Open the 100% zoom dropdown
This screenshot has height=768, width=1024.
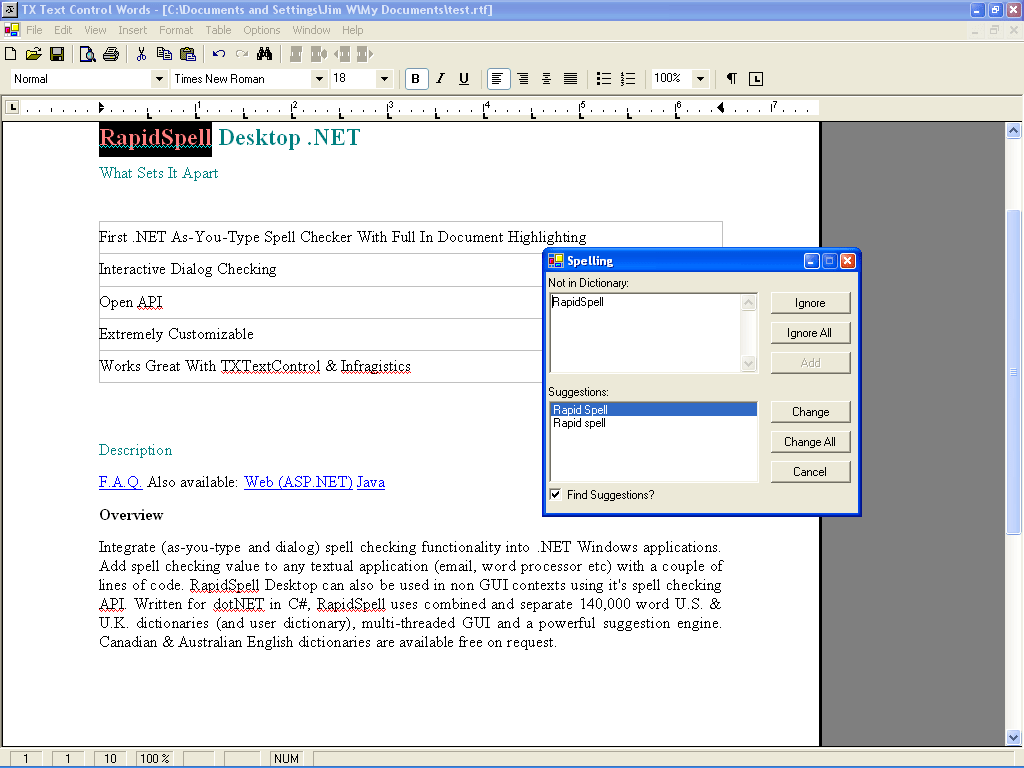point(700,78)
